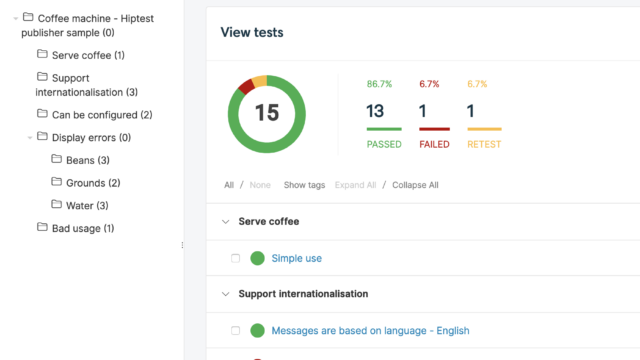Select Beans (3) tree item
This screenshot has height=360, width=640.
[x=88, y=160]
